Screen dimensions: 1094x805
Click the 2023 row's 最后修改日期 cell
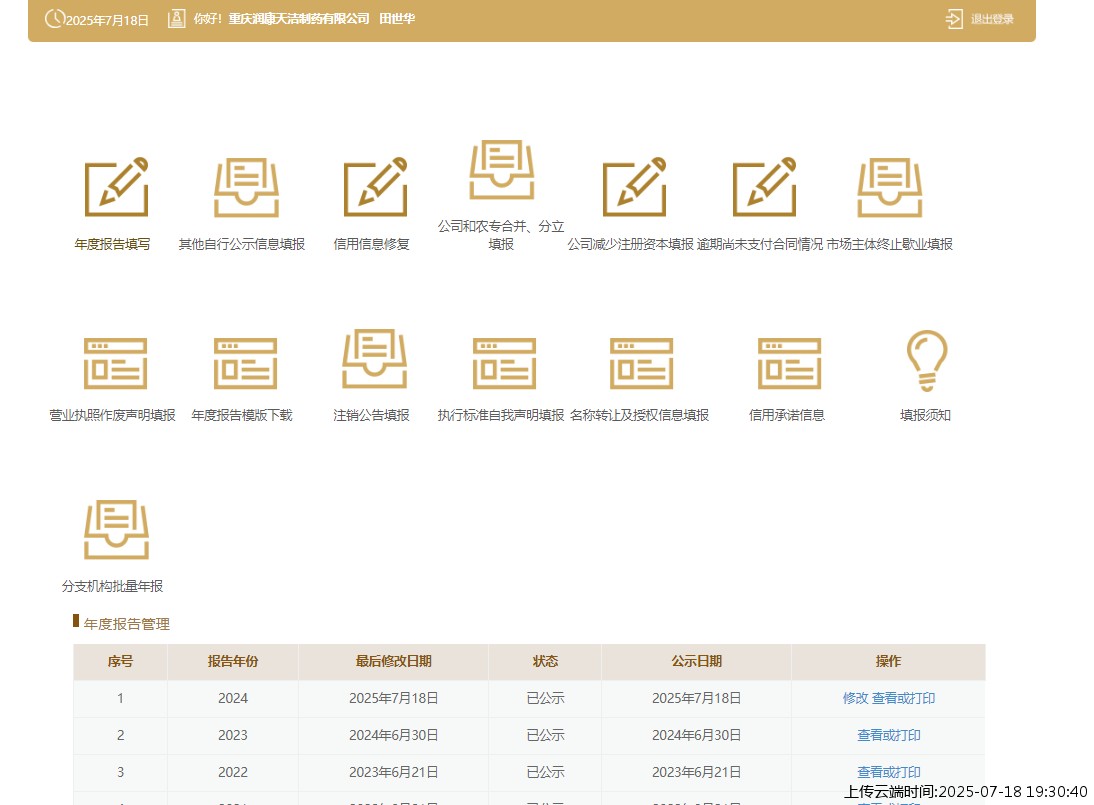[394, 735]
